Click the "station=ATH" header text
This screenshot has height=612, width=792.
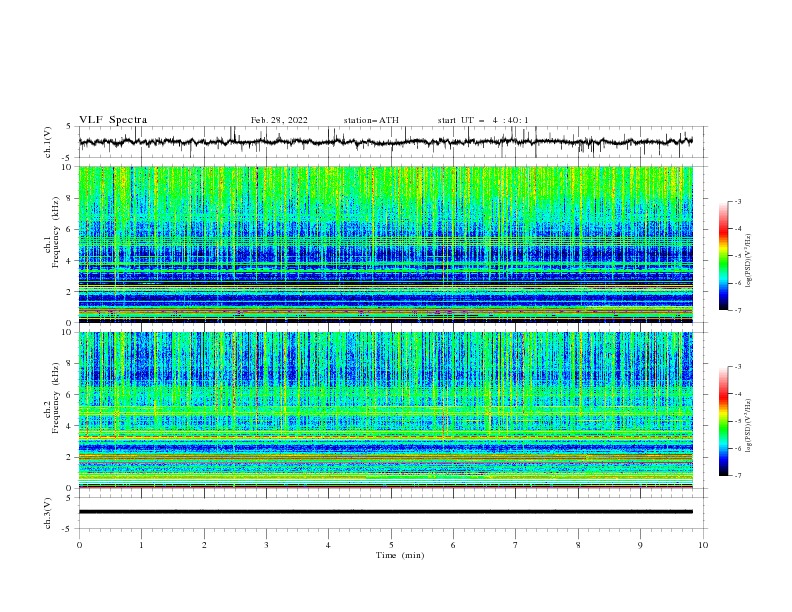pos(371,120)
